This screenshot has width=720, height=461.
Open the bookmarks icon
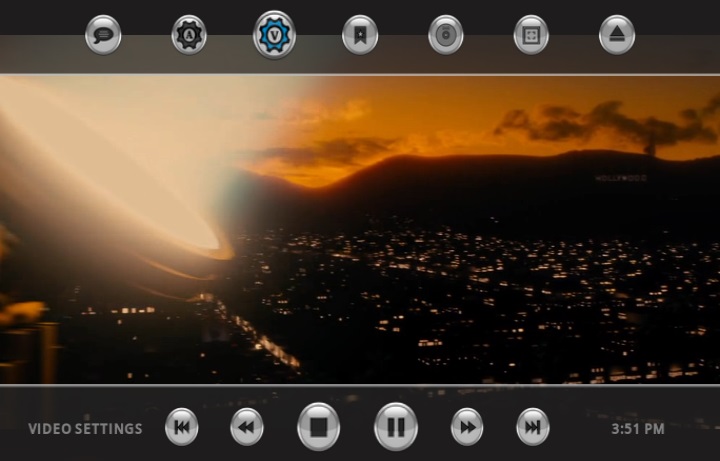click(360, 35)
